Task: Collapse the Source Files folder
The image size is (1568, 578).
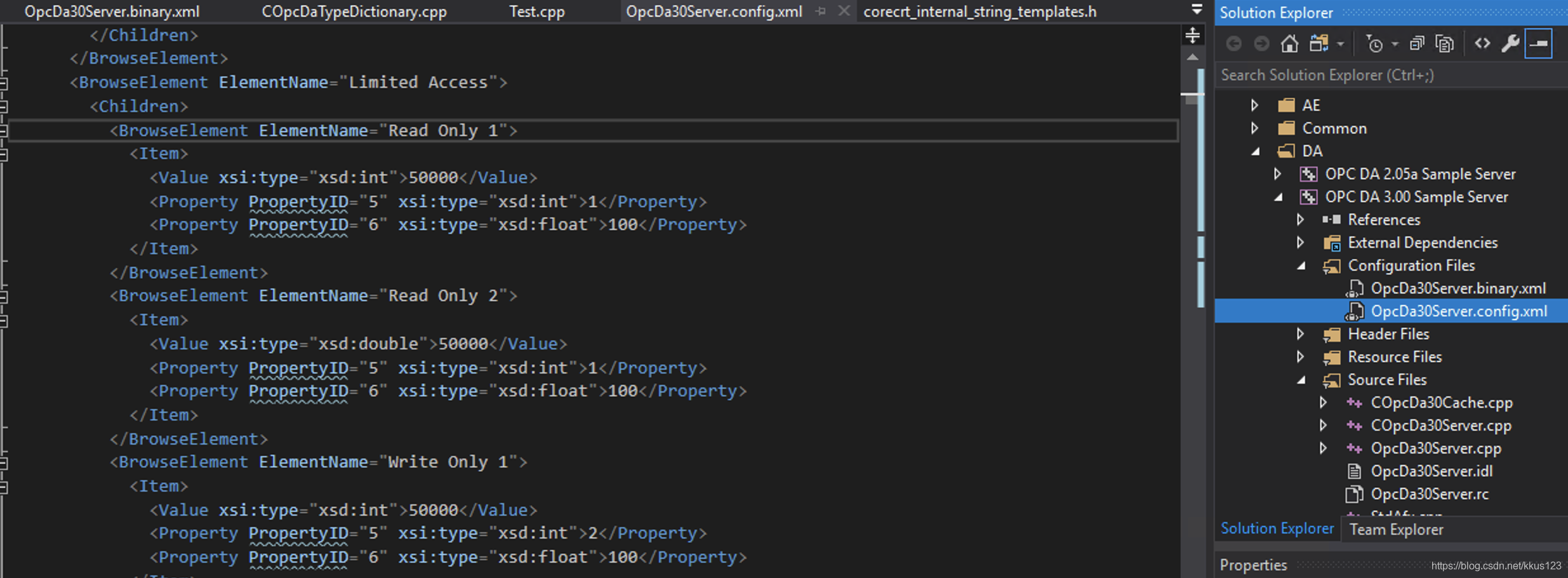Action: coord(1301,380)
